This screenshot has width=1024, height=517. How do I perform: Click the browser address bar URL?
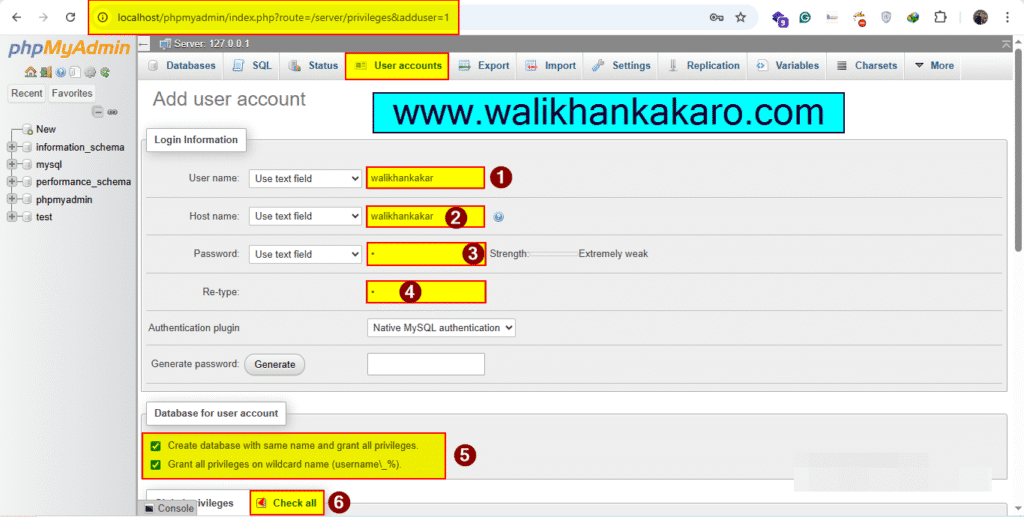pyautogui.click(x=283, y=18)
